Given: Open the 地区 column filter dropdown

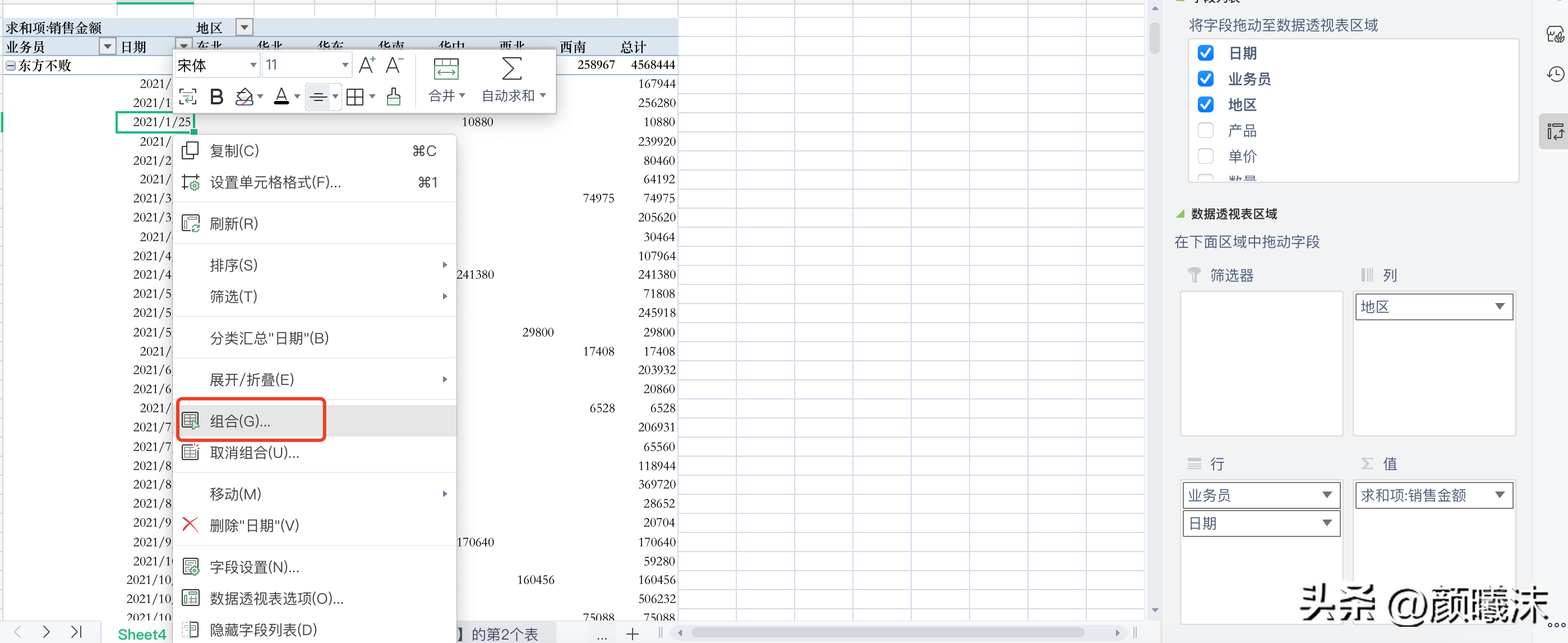Looking at the screenshot, I should click(x=244, y=27).
